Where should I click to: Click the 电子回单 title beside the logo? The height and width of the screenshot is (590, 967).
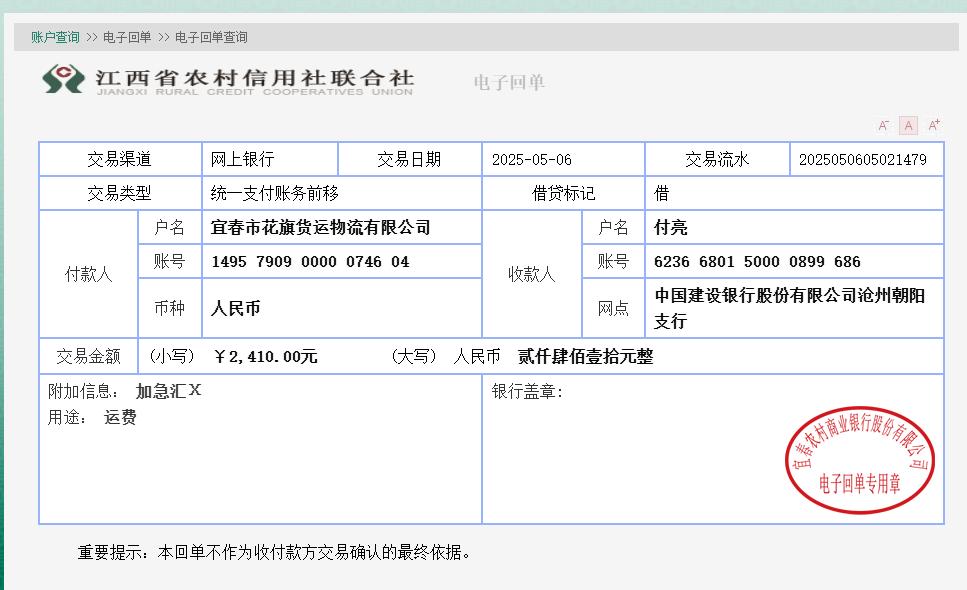(509, 83)
